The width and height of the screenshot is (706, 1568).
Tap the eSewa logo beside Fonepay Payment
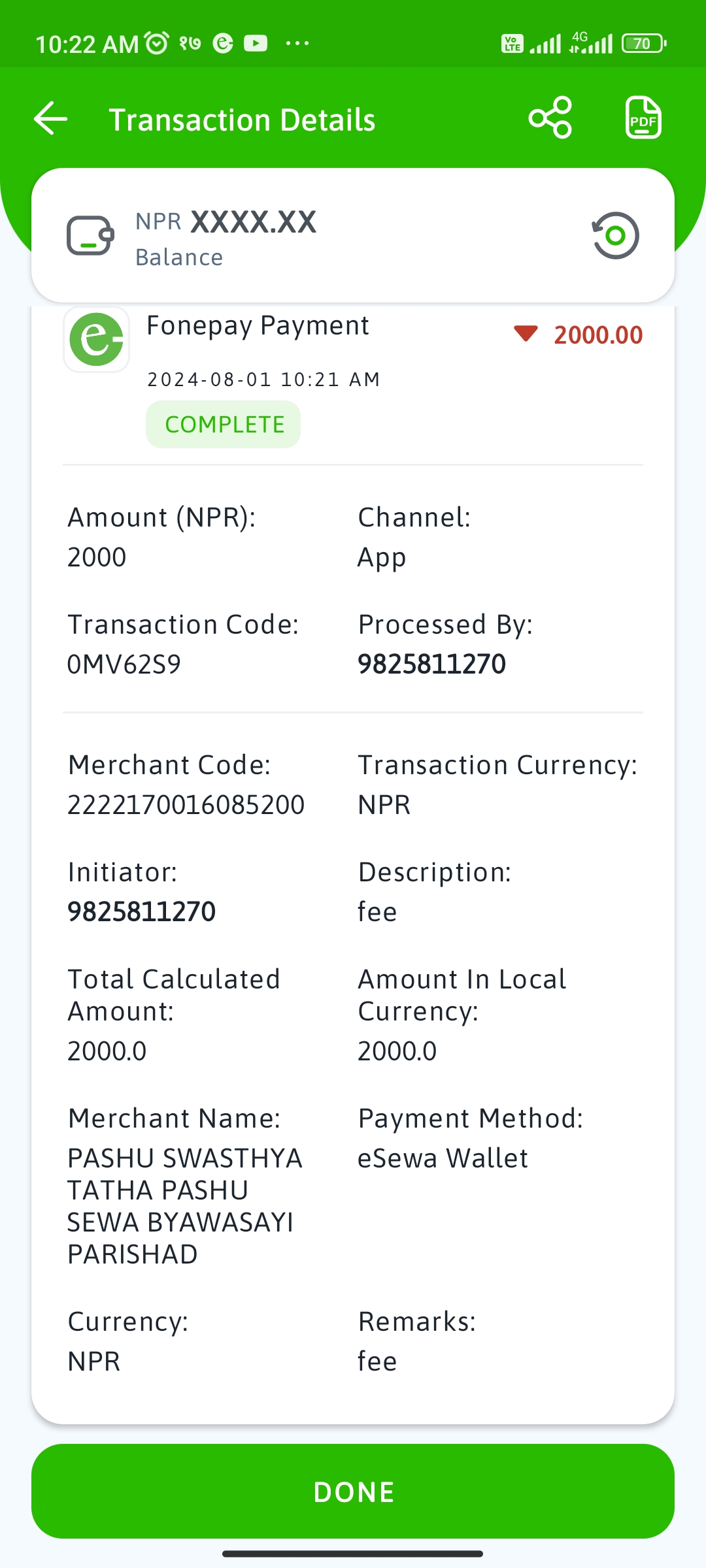coord(97,340)
